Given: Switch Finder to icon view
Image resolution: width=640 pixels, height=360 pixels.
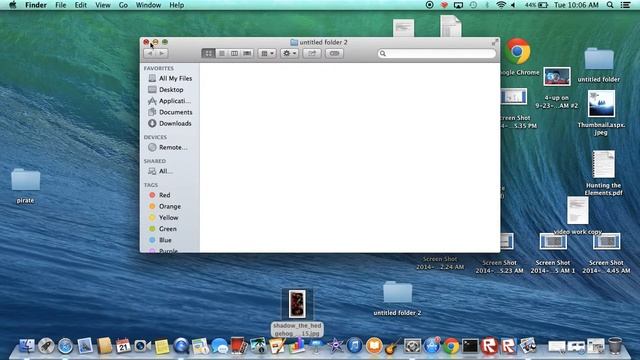Looking at the screenshot, I should pos(208,53).
